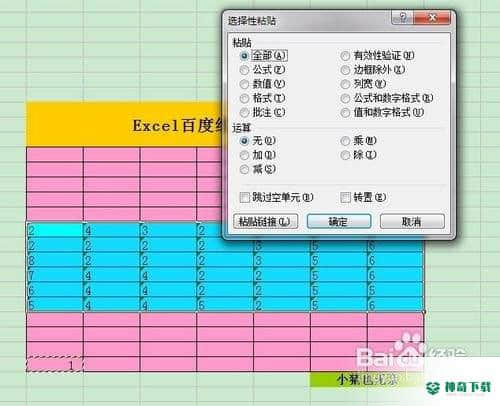500x406 pixels.
Task: Choose the 乘 operation radio button
Action: click(x=345, y=141)
